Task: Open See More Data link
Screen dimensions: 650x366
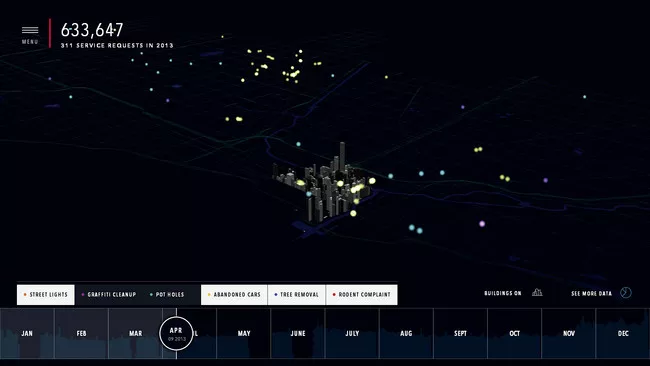Action: point(592,293)
